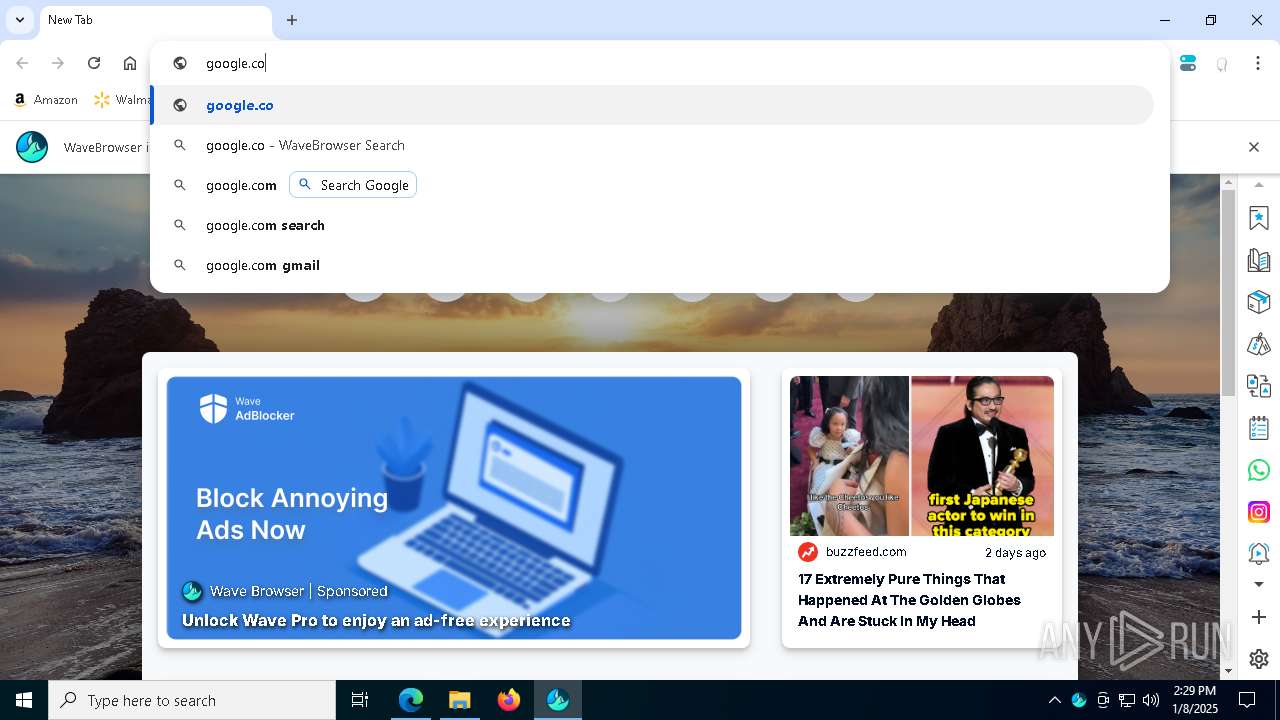Open the Windows Start menu
The image size is (1280, 720).
(x=24, y=700)
